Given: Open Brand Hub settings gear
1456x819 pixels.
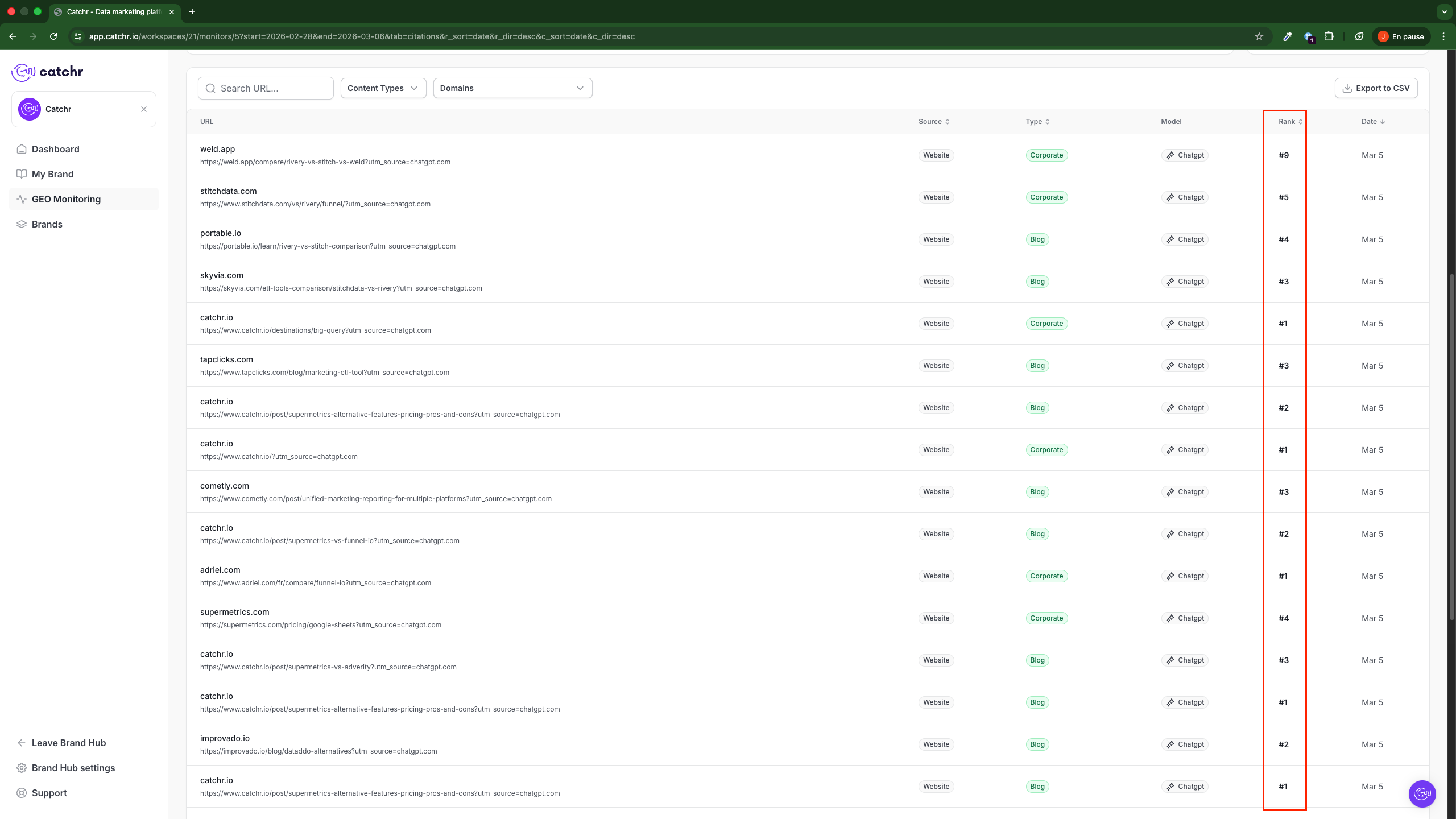Looking at the screenshot, I should [x=22, y=768].
